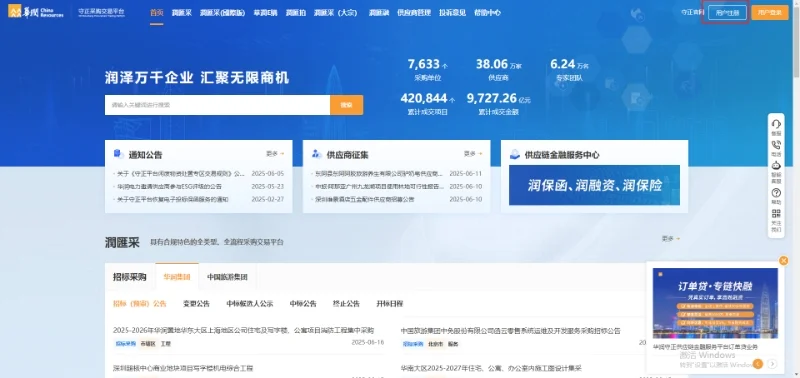Click the 通知公告 document icon
Image resolution: width=800 pixels, height=378 pixels.
(118, 154)
